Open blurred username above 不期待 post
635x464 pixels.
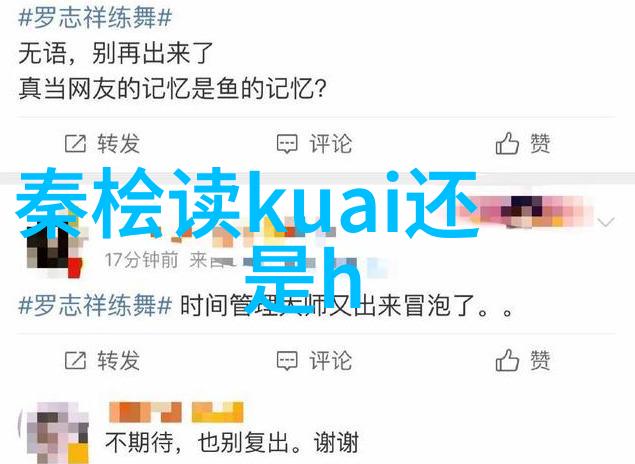pyautogui.click(x=176, y=412)
